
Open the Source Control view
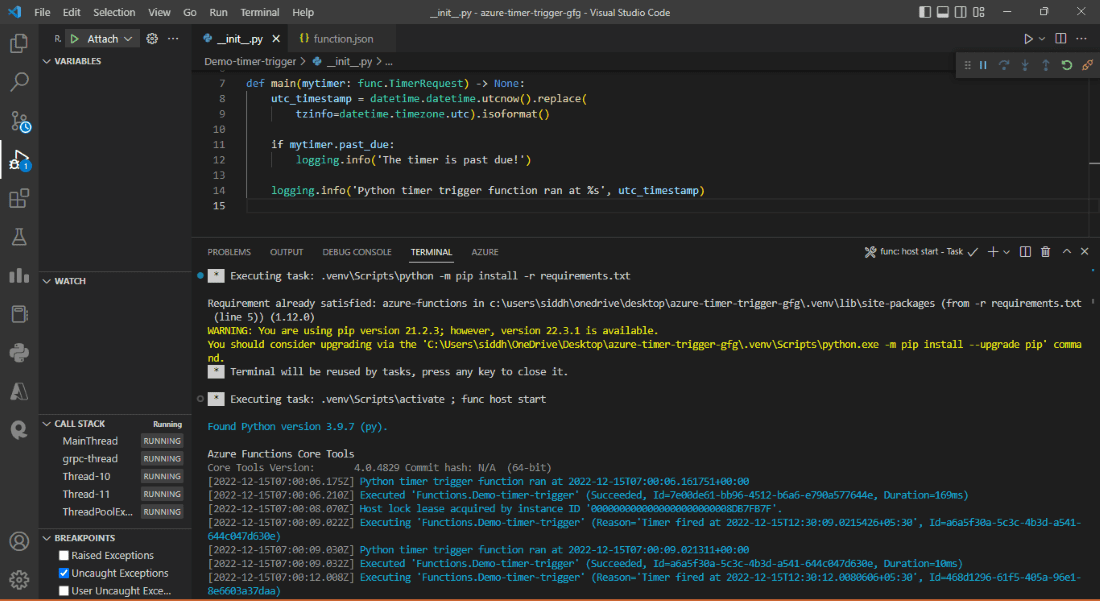(x=19, y=121)
